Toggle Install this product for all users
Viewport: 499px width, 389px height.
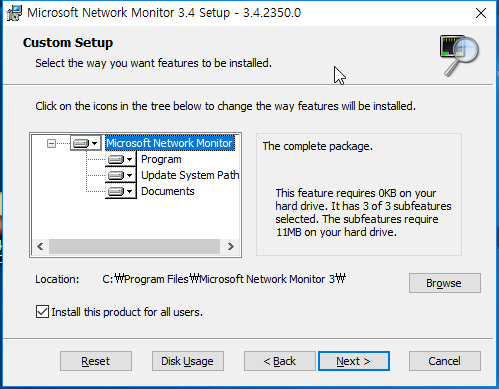pos(42,312)
